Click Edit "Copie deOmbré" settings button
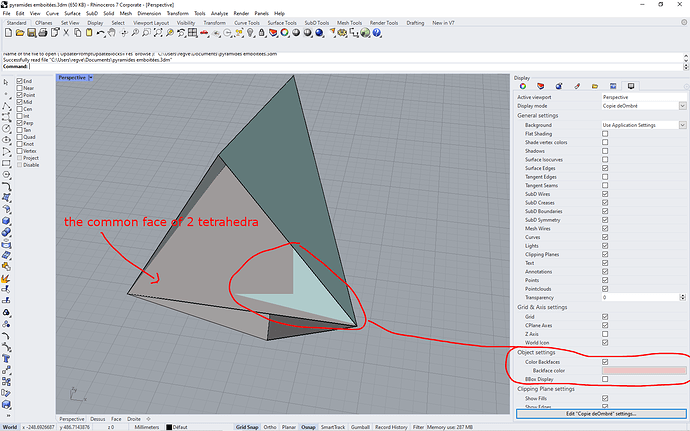 pyautogui.click(x=600, y=412)
